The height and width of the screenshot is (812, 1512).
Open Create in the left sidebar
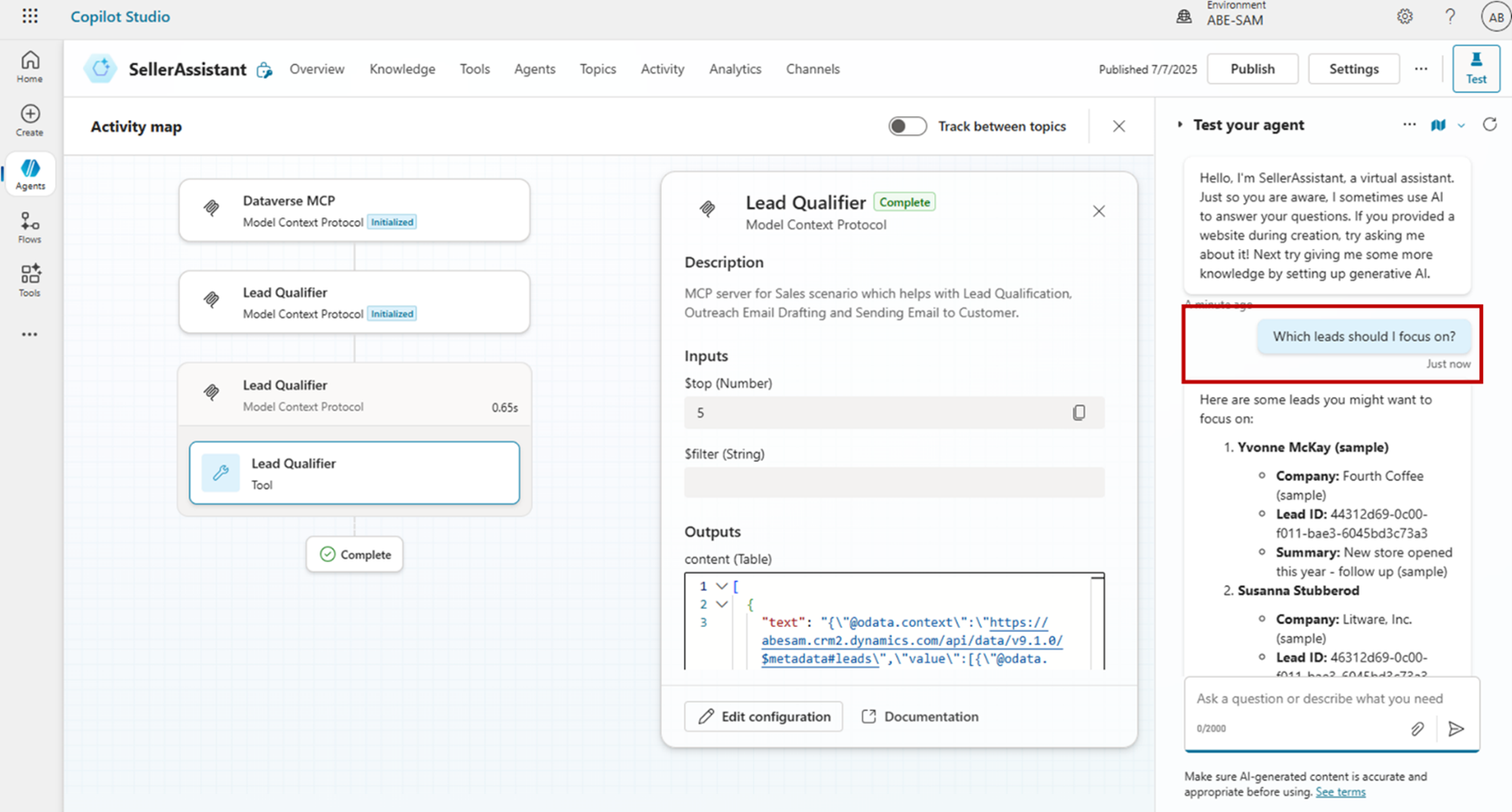click(30, 120)
